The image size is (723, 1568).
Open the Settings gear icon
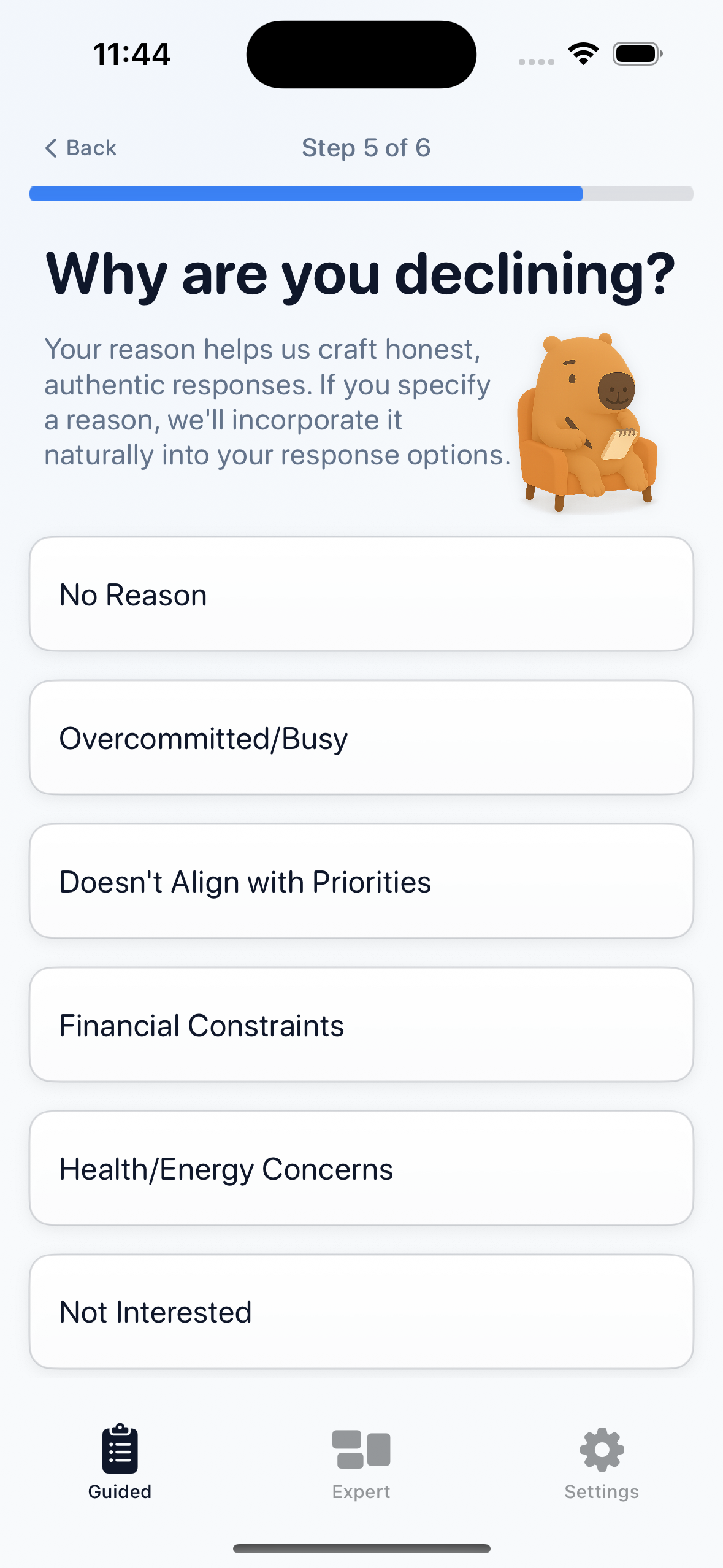click(x=602, y=1450)
